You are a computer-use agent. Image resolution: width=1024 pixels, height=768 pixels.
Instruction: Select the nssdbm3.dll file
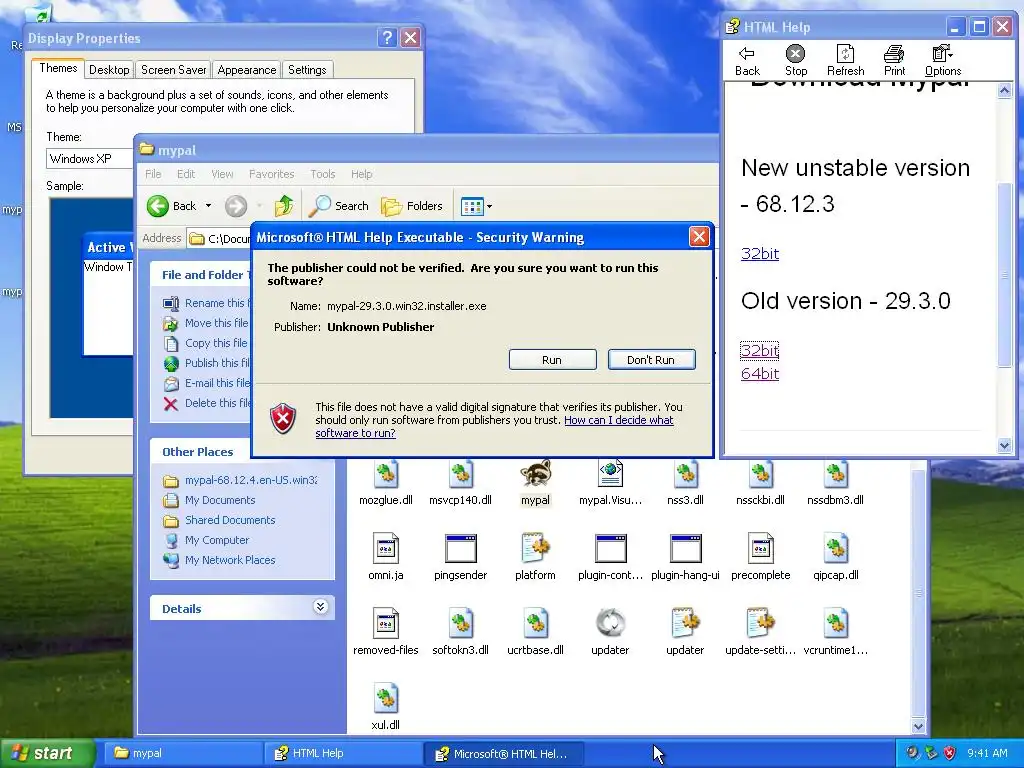(x=835, y=484)
